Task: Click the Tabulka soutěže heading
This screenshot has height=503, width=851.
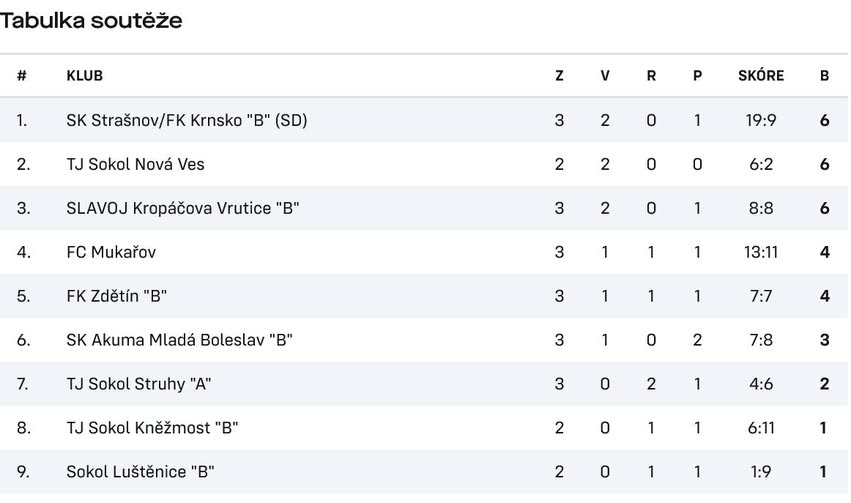Action: click(91, 20)
